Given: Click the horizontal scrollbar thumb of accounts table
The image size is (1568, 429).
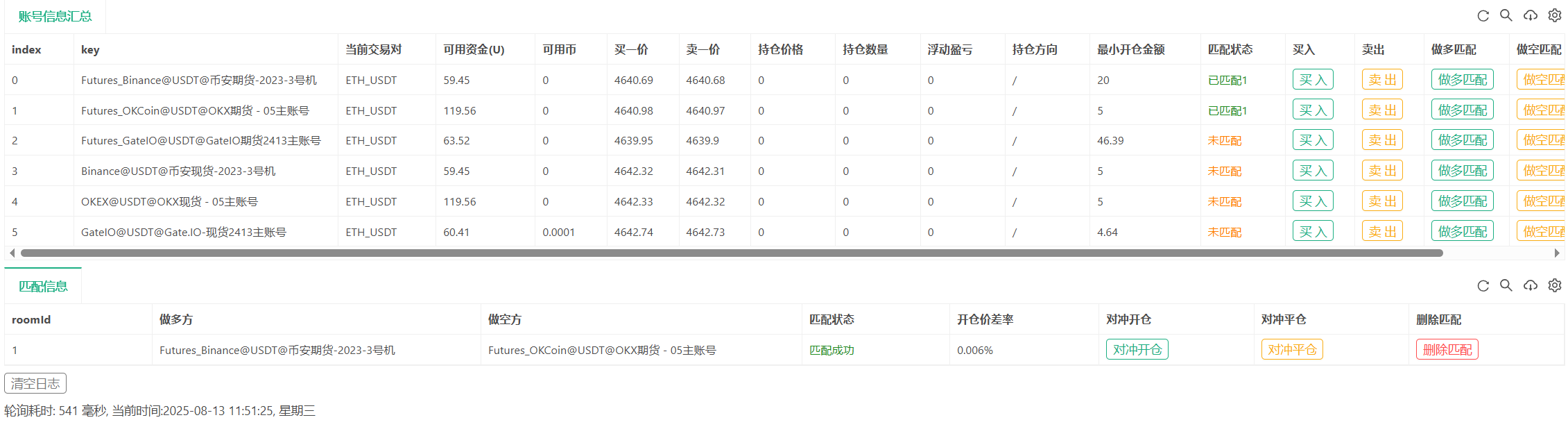Looking at the screenshot, I should point(732,253).
